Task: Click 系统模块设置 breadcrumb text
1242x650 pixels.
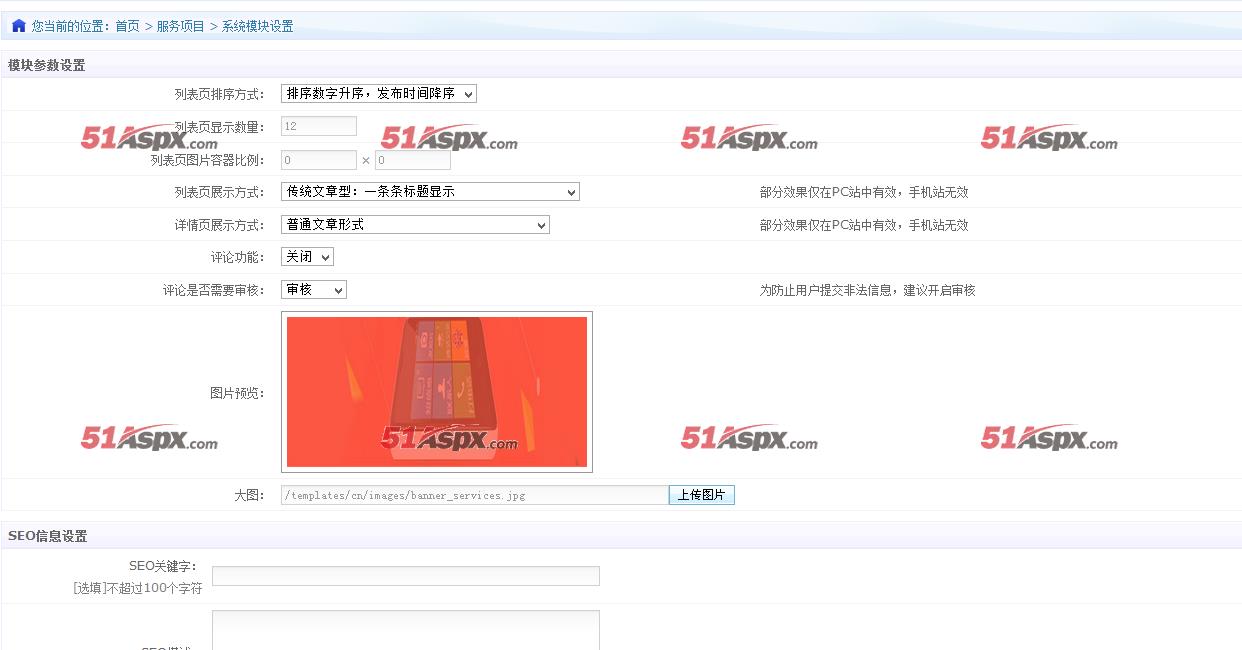Action: (x=258, y=26)
